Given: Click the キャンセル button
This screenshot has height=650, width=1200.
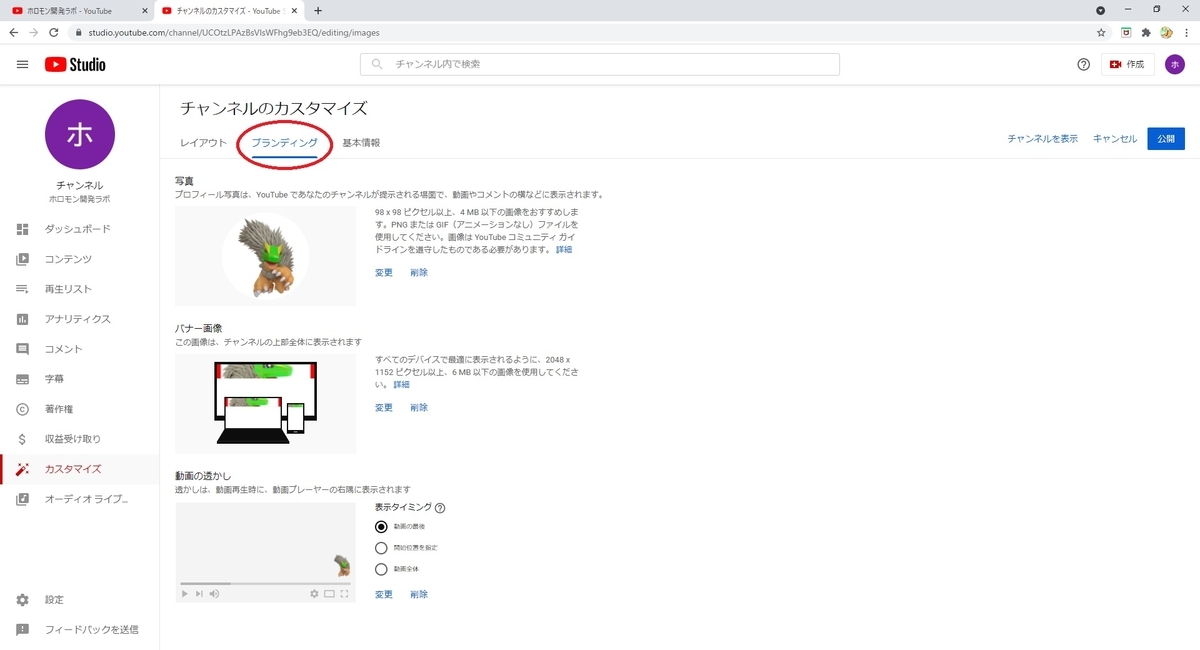Looking at the screenshot, I should tap(1114, 139).
